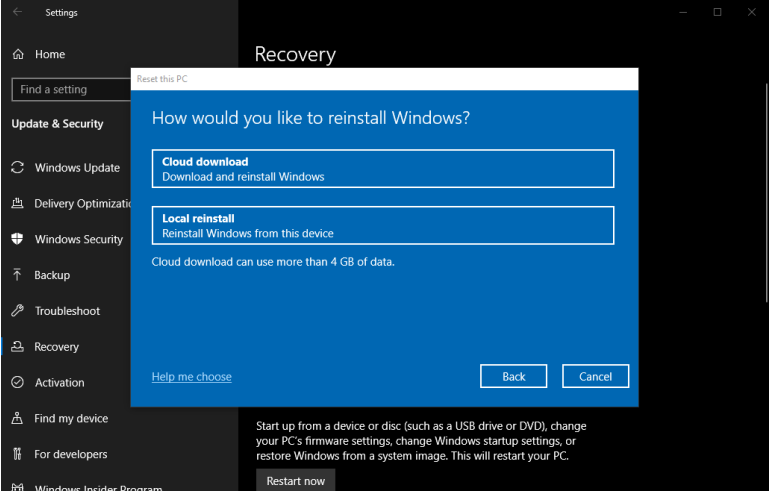This screenshot has width=770, height=493.
Task: Open the Troubleshoot section
Action: [67, 311]
